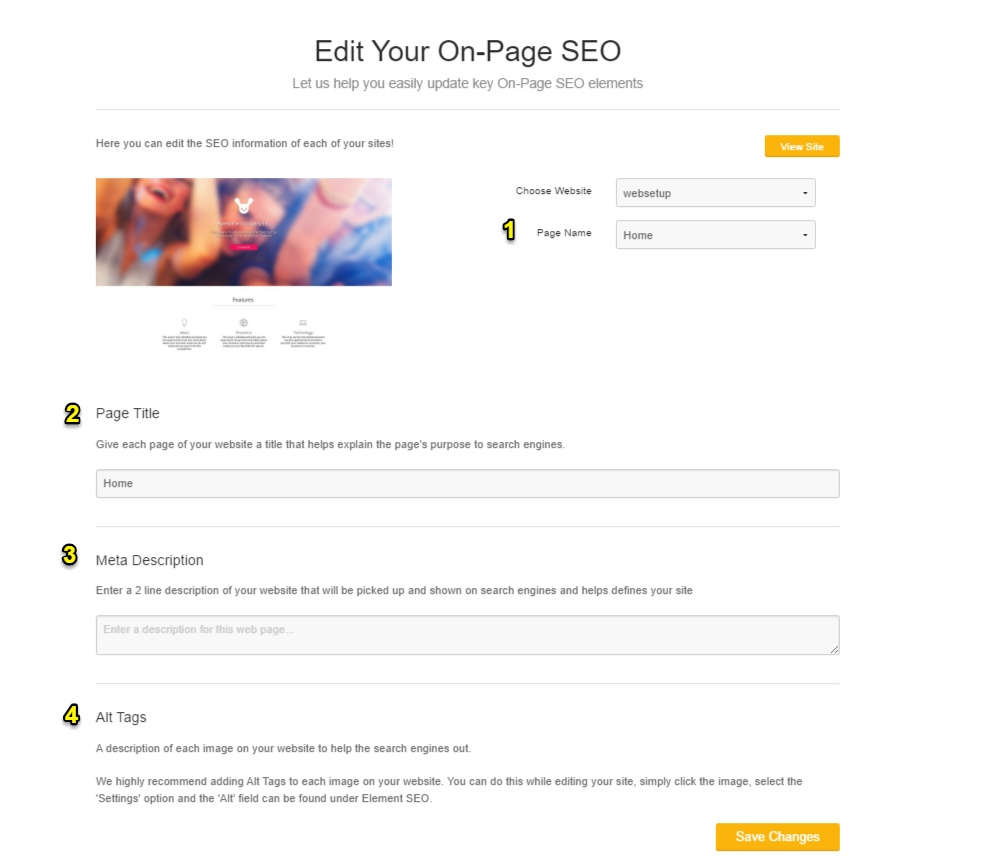Click the Alt Tags section heading

(121, 717)
